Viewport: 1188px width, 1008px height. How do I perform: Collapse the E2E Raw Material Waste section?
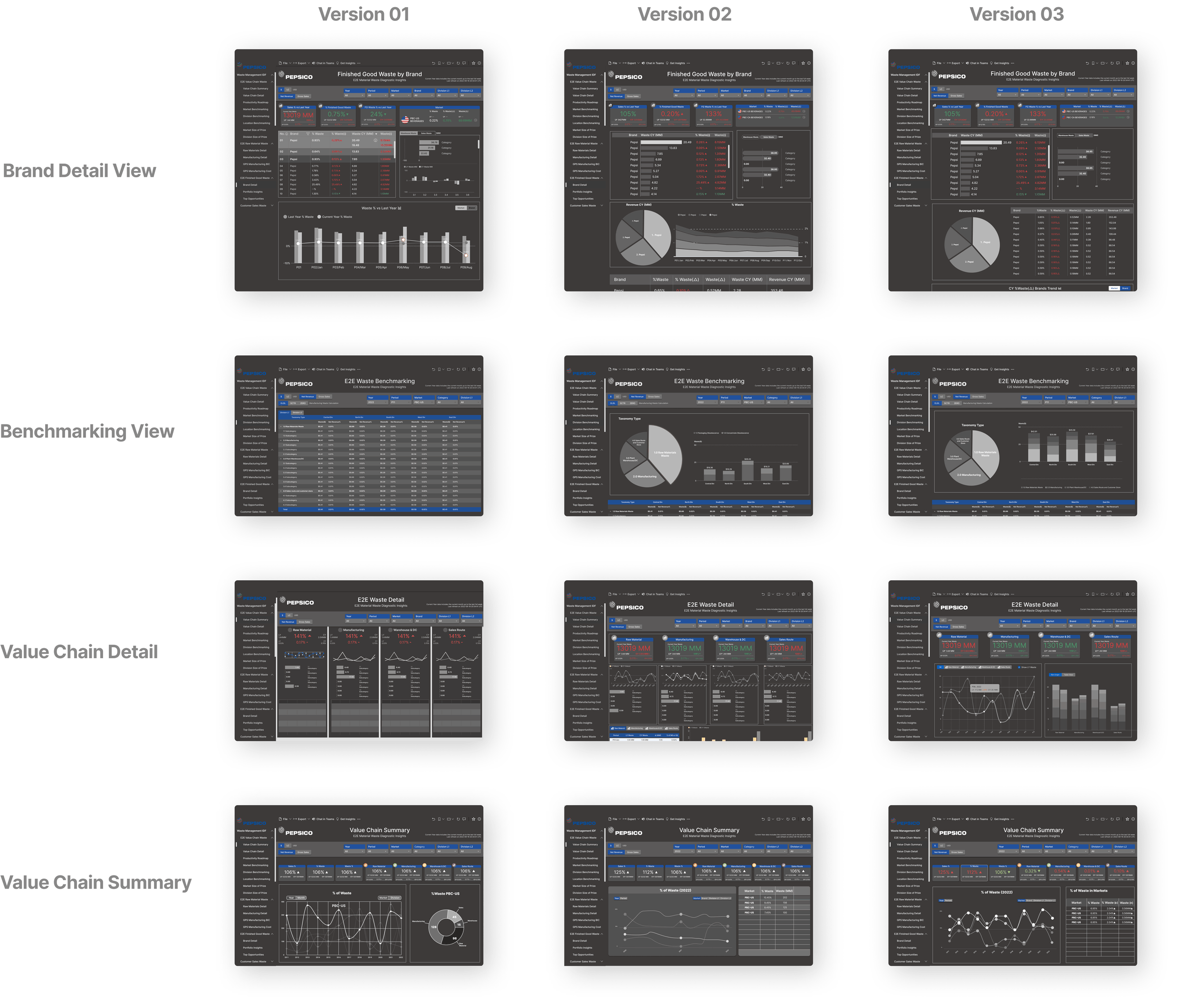[x=273, y=144]
